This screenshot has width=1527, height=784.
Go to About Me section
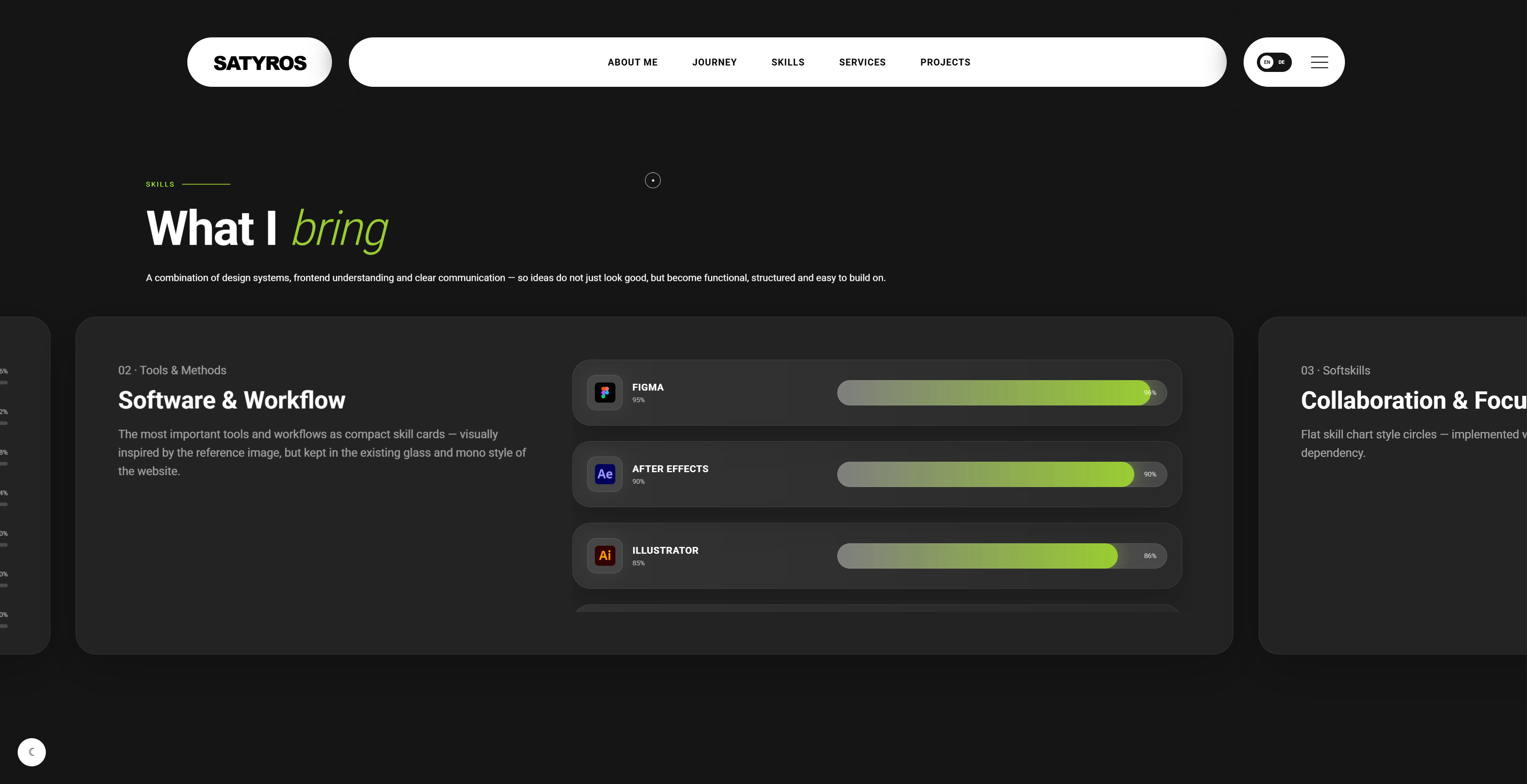(633, 62)
